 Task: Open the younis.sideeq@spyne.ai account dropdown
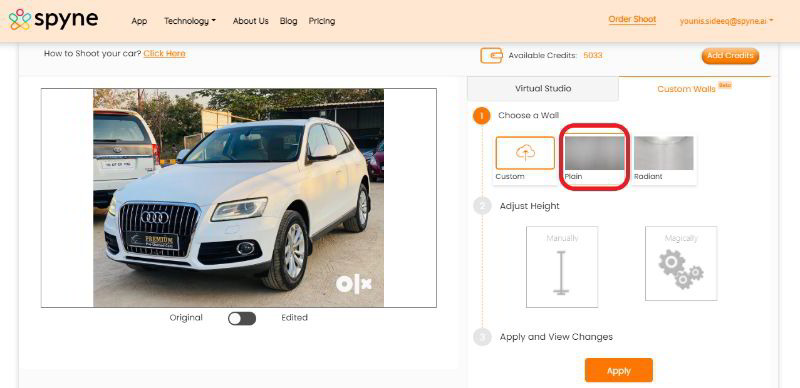coord(727,21)
